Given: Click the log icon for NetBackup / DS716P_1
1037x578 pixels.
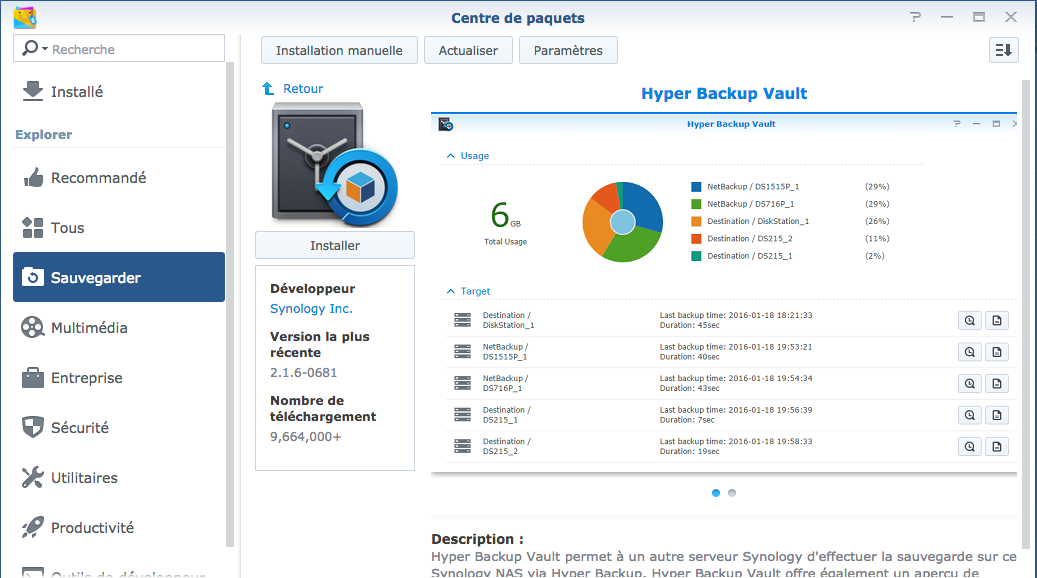Looking at the screenshot, I should (x=997, y=384).
